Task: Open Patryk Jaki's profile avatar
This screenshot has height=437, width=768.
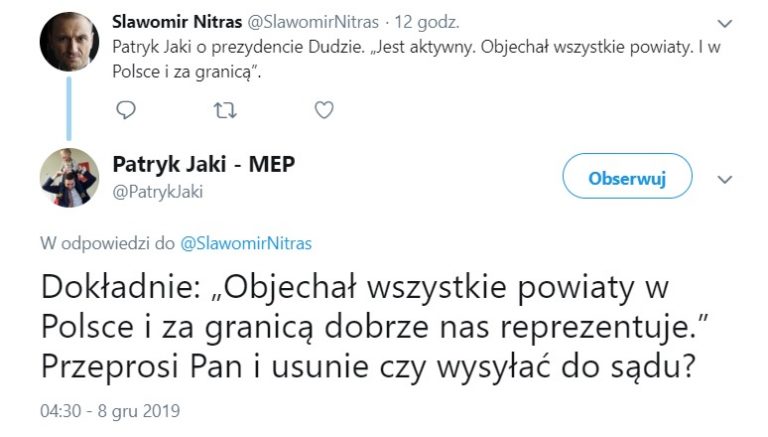Action: tap(68, 178)
